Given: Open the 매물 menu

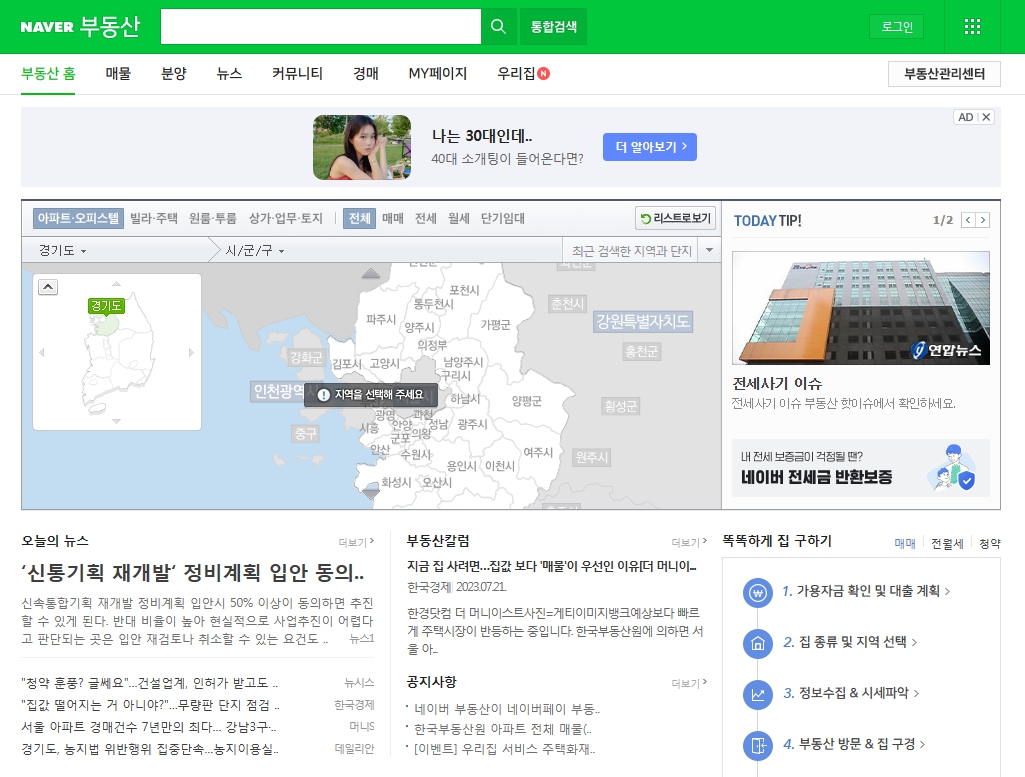Looking at the screenshot, I should pos(118,74).
